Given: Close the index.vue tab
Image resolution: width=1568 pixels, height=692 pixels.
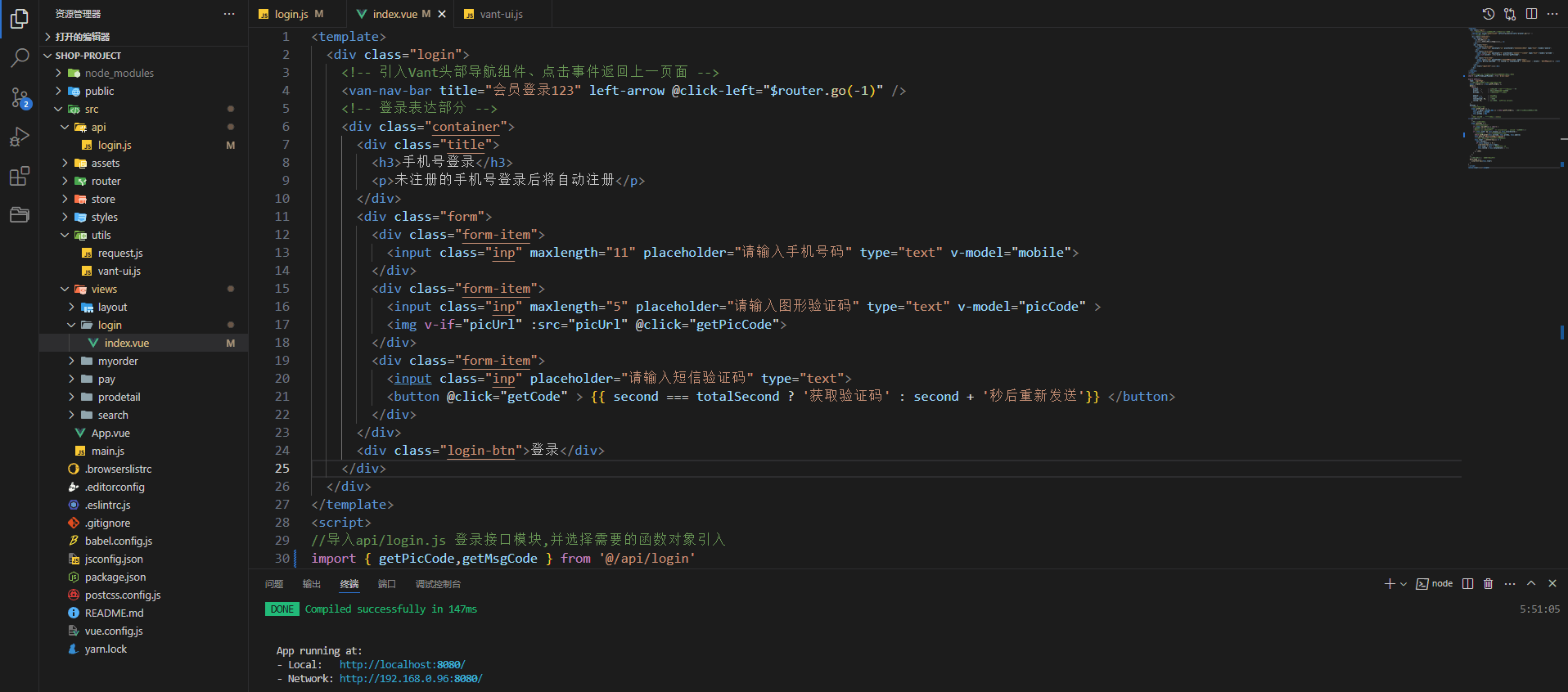Looking at the screenshot, I should tap(442, 14).
